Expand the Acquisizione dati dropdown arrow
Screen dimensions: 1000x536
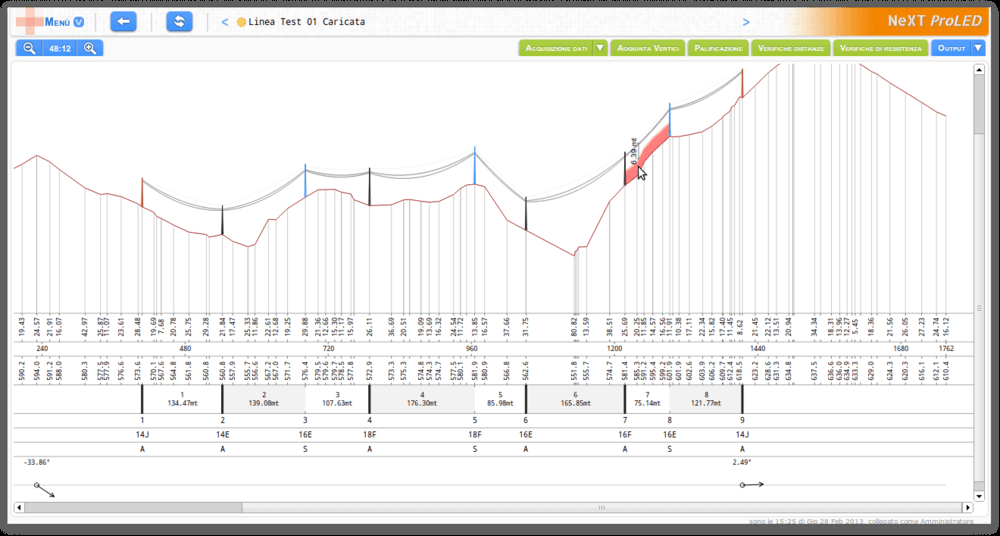600,48
